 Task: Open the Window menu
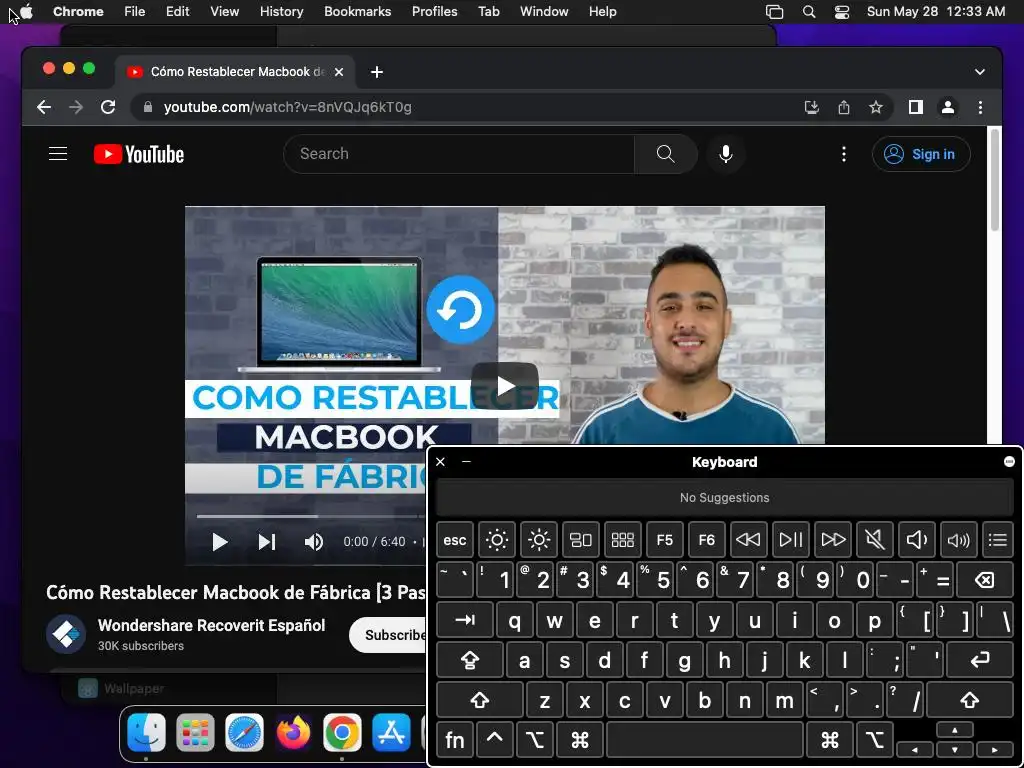tap(544, 11)
